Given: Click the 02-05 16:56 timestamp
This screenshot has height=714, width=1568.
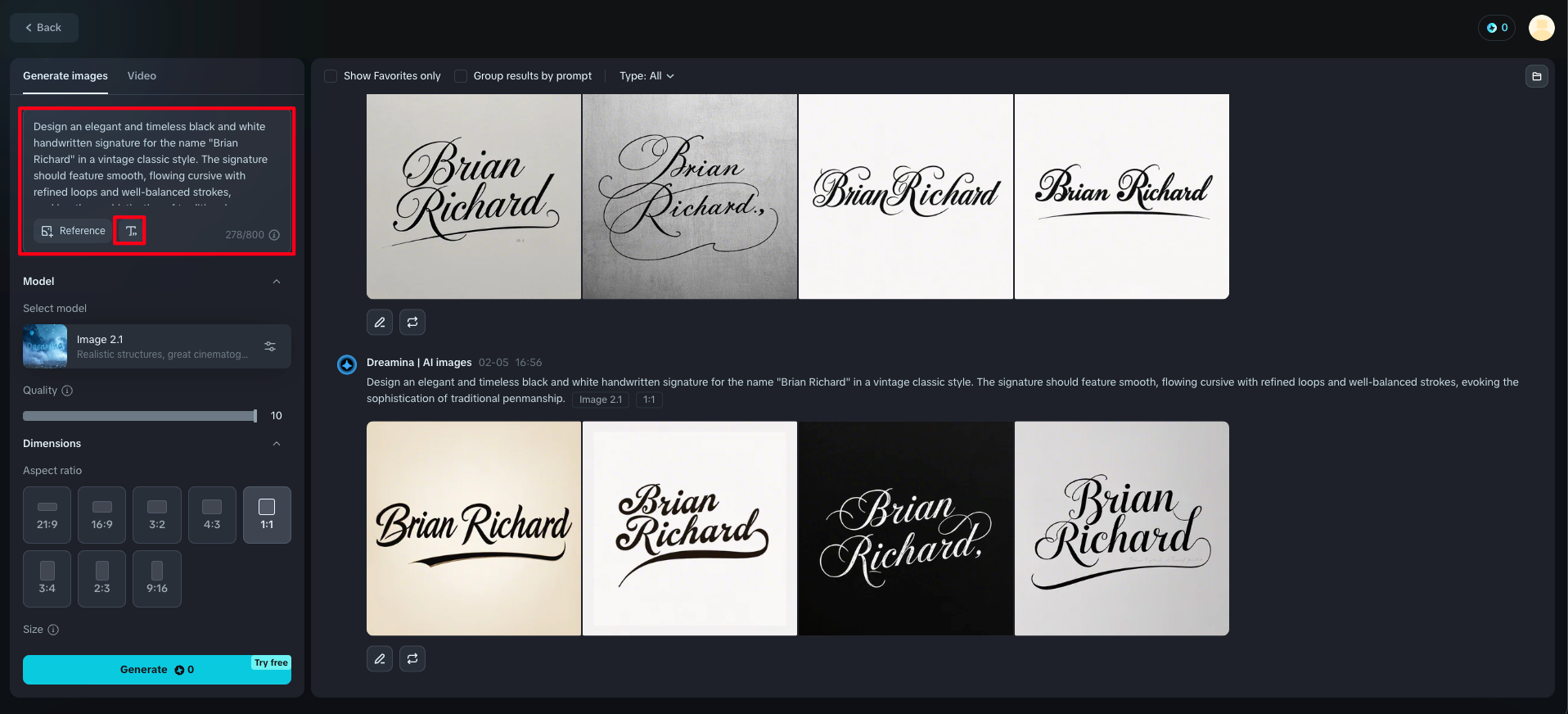Looking at the screenshot, I should coord(511,363).
